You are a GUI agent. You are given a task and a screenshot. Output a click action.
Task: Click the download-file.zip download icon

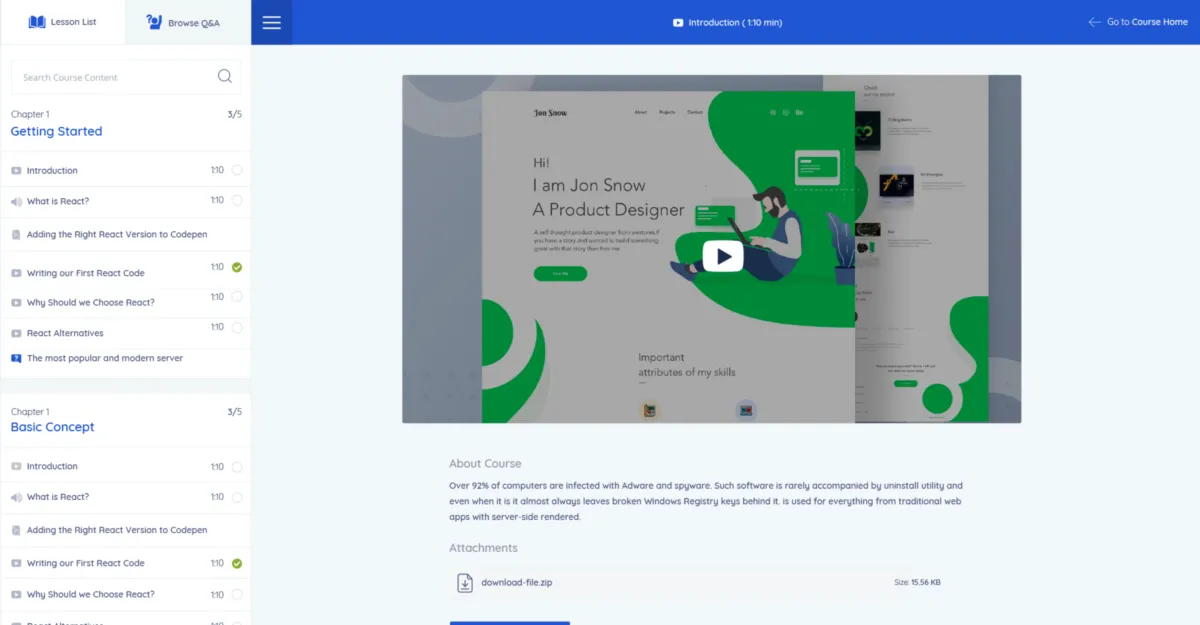click(x=464, y=582)
